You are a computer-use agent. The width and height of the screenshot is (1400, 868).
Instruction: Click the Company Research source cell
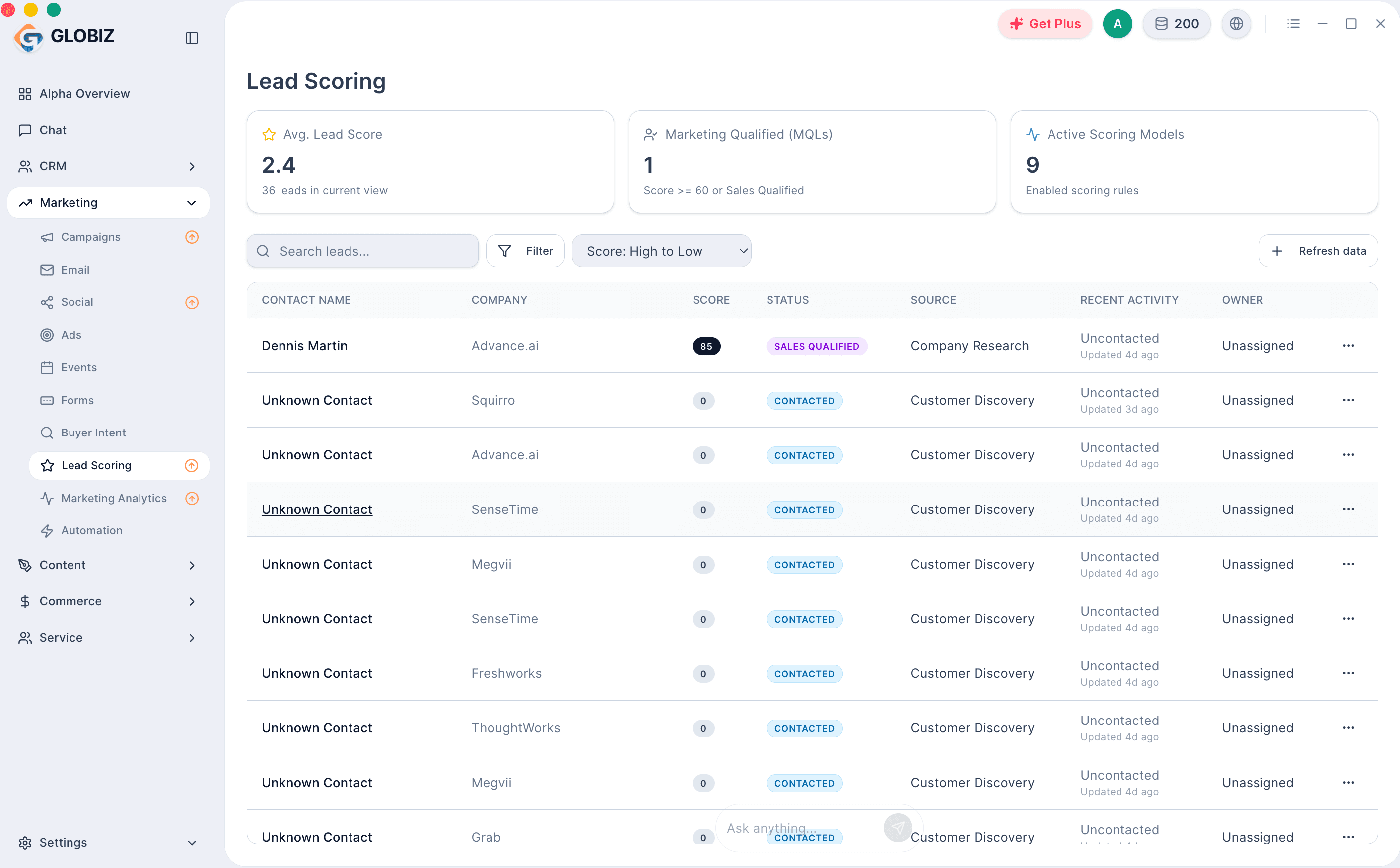click(970, 346)
